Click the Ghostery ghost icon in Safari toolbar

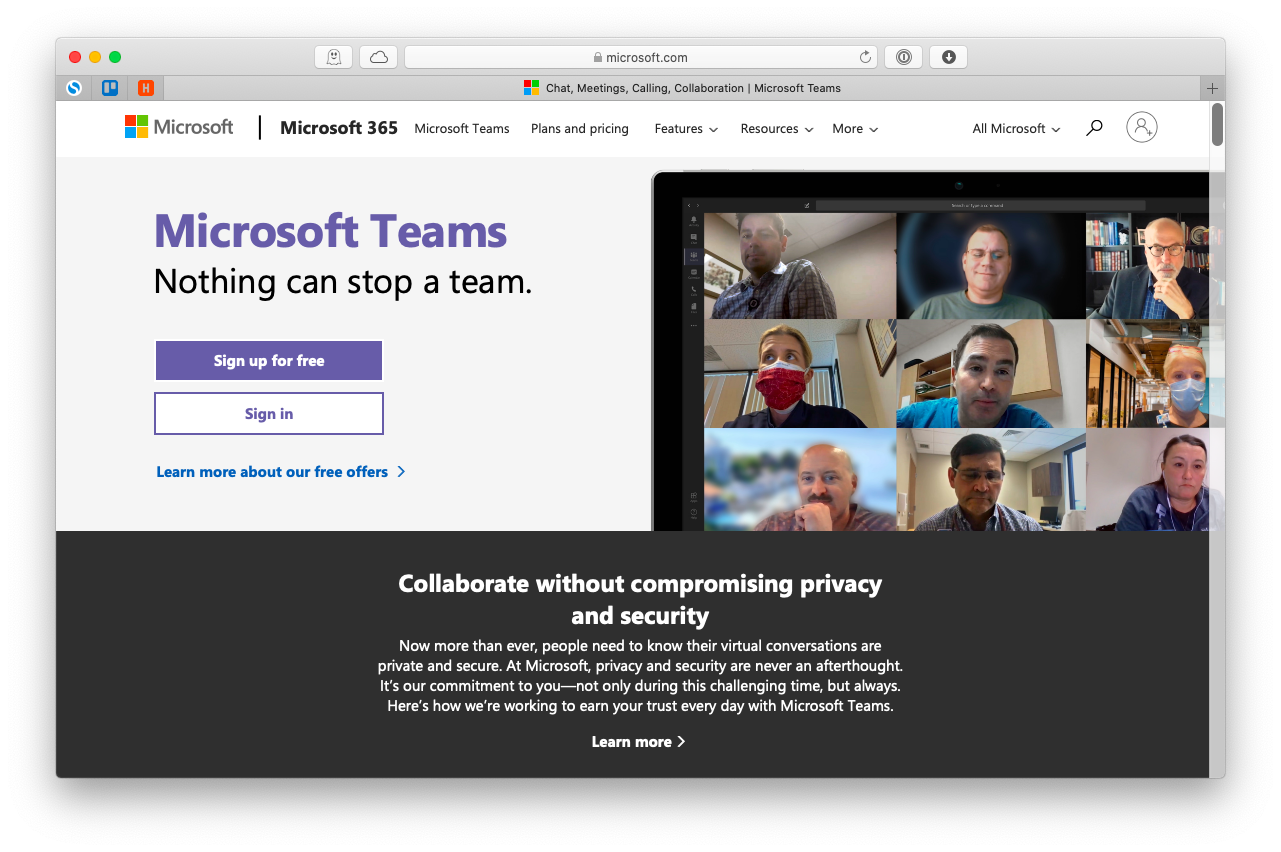tap(333, 57)
